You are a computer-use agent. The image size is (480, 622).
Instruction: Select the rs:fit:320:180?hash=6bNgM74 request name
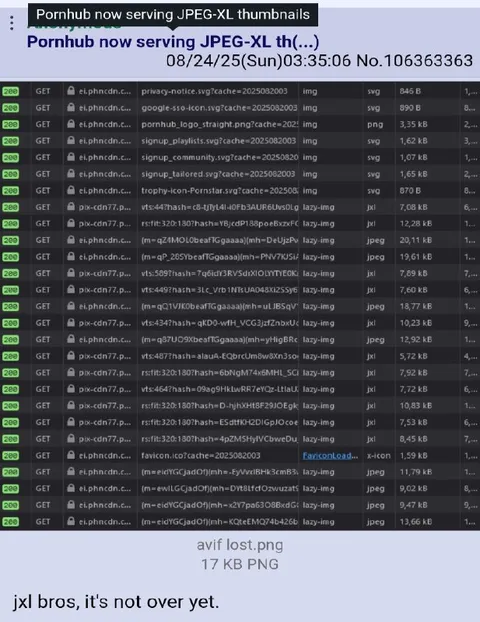pos(220,373)
